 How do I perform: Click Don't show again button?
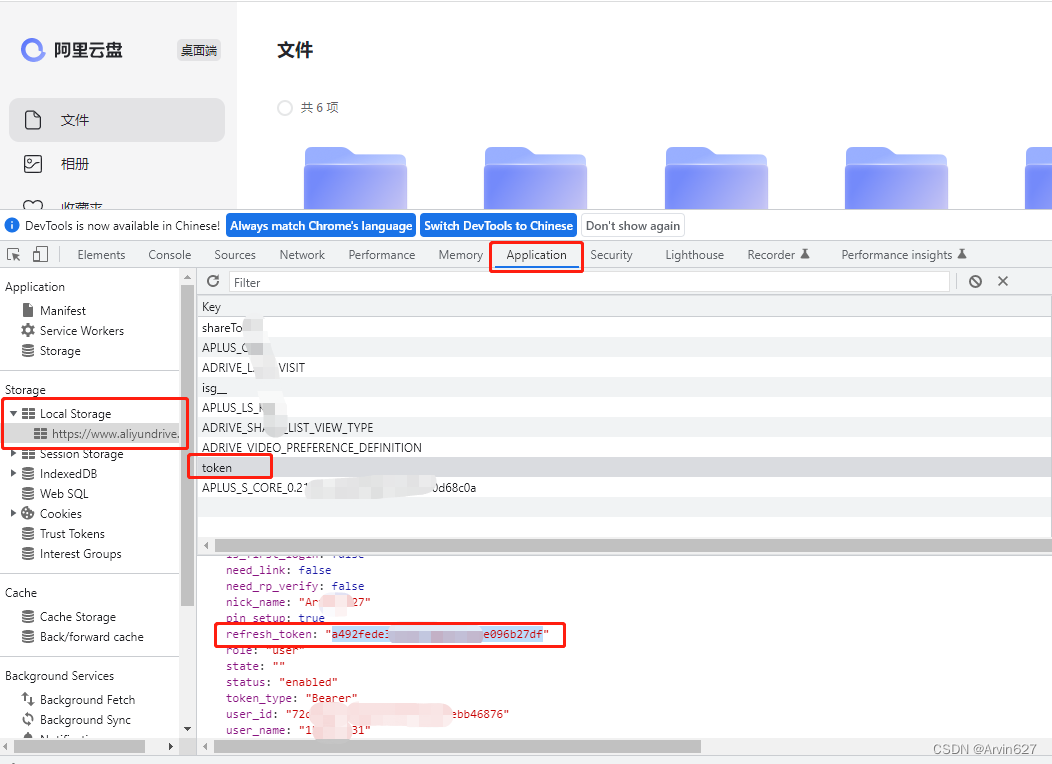point(633,225)
